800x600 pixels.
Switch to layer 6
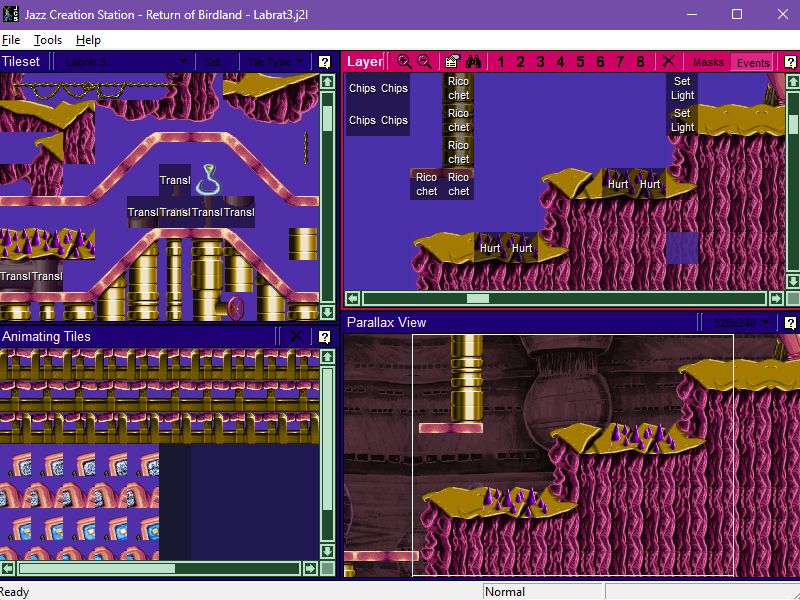click(600, 62)
